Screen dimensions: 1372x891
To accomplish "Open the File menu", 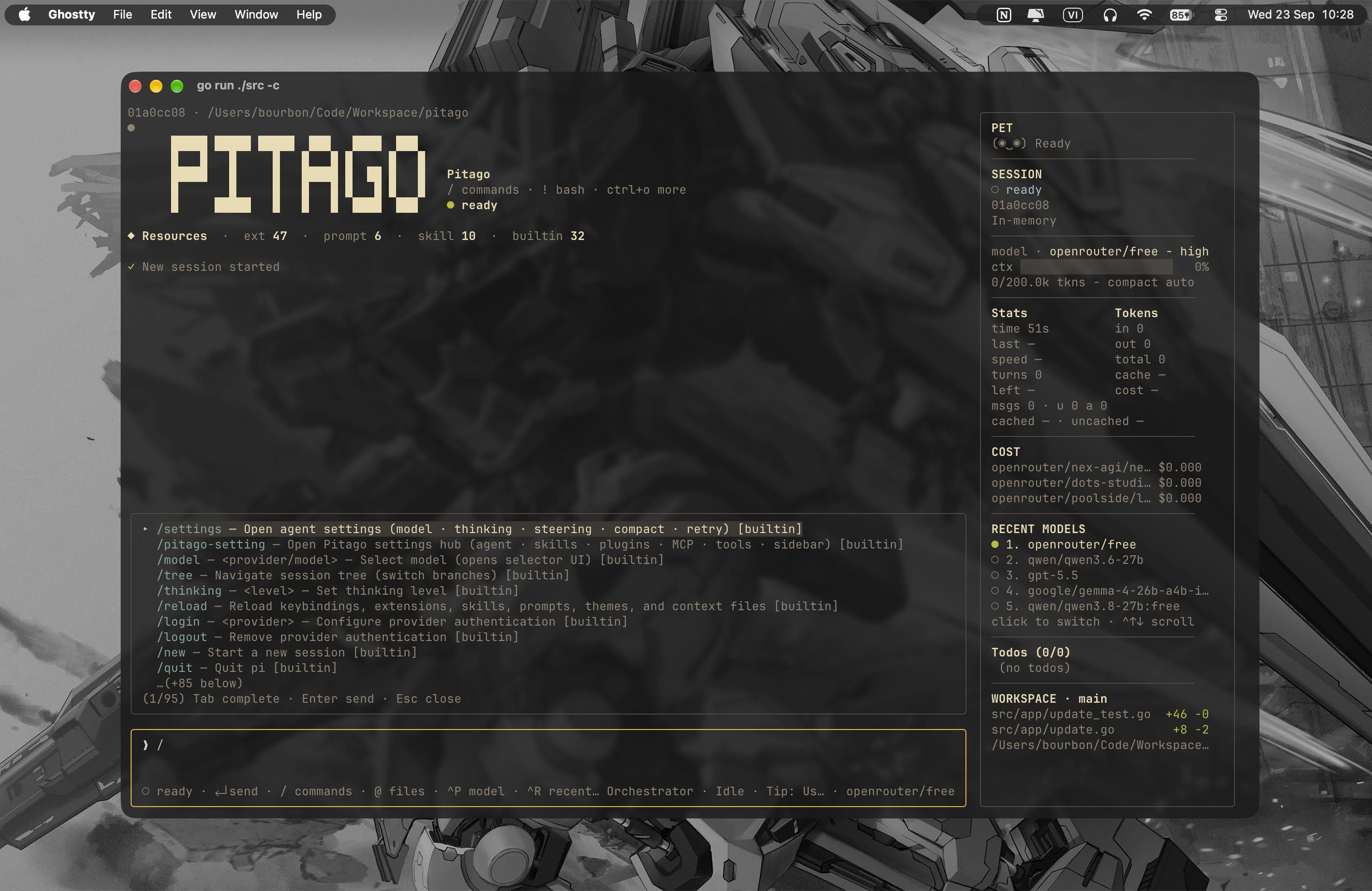I will pyautogui.click(x=122, y=15).
